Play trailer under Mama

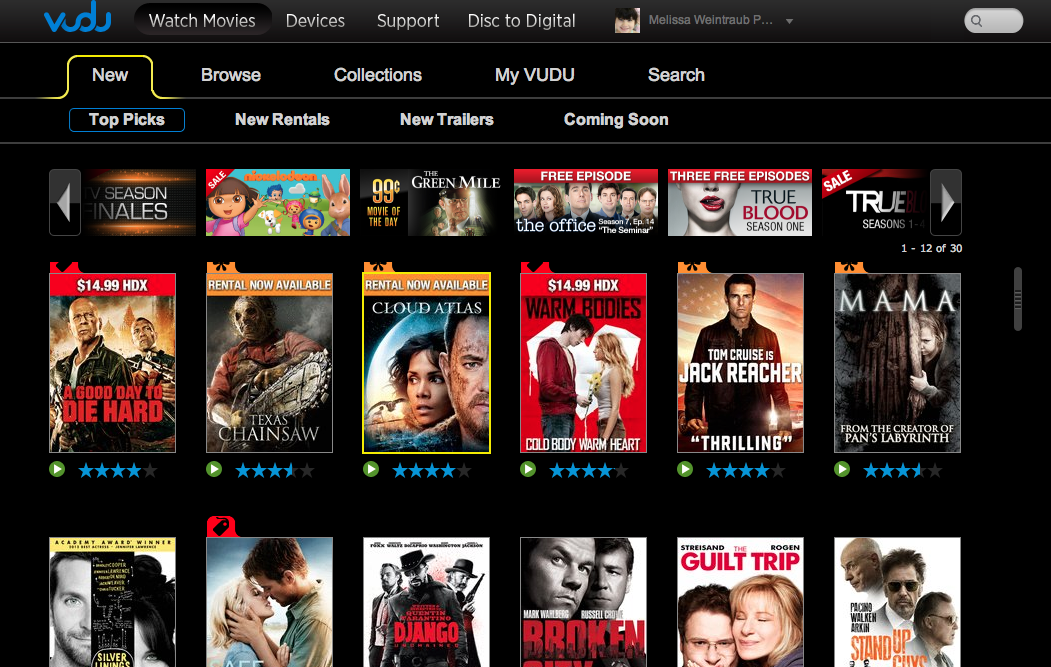click(x=842, y=469)
